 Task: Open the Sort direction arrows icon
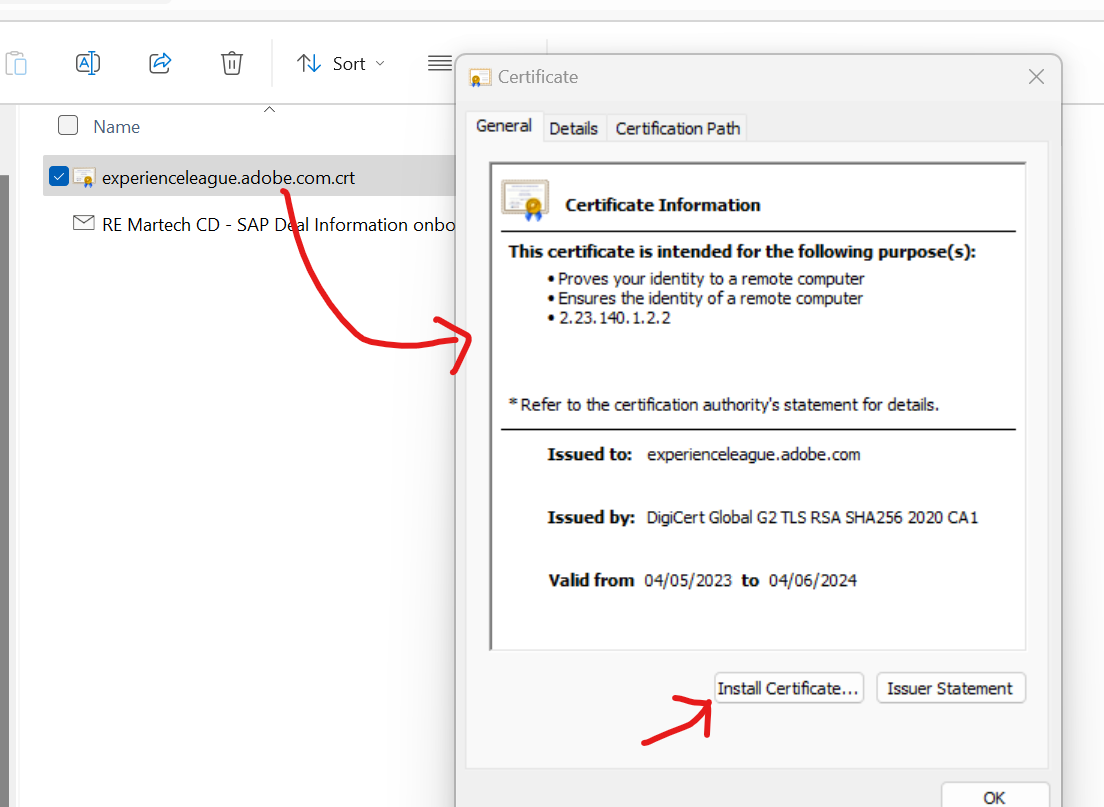307,62
